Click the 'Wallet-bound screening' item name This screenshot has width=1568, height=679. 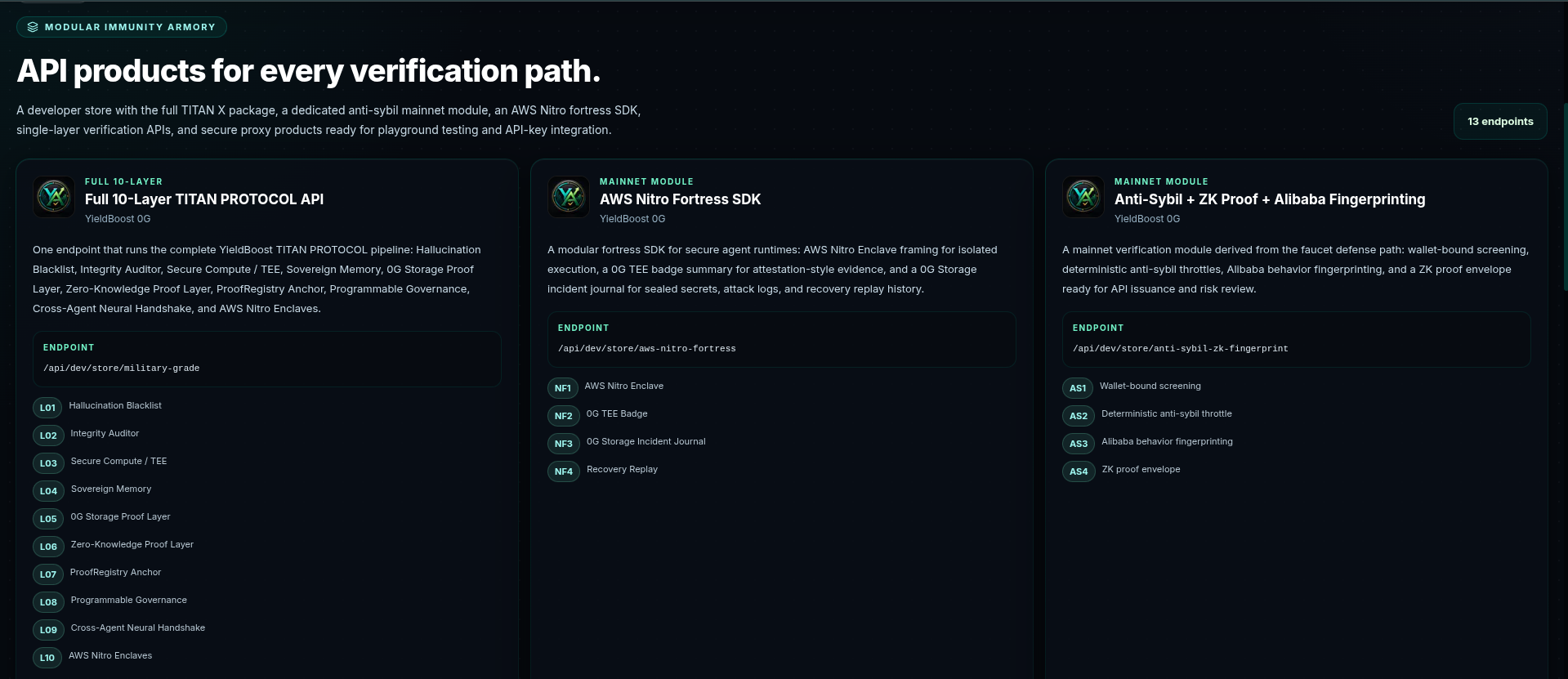(1150, 386)
